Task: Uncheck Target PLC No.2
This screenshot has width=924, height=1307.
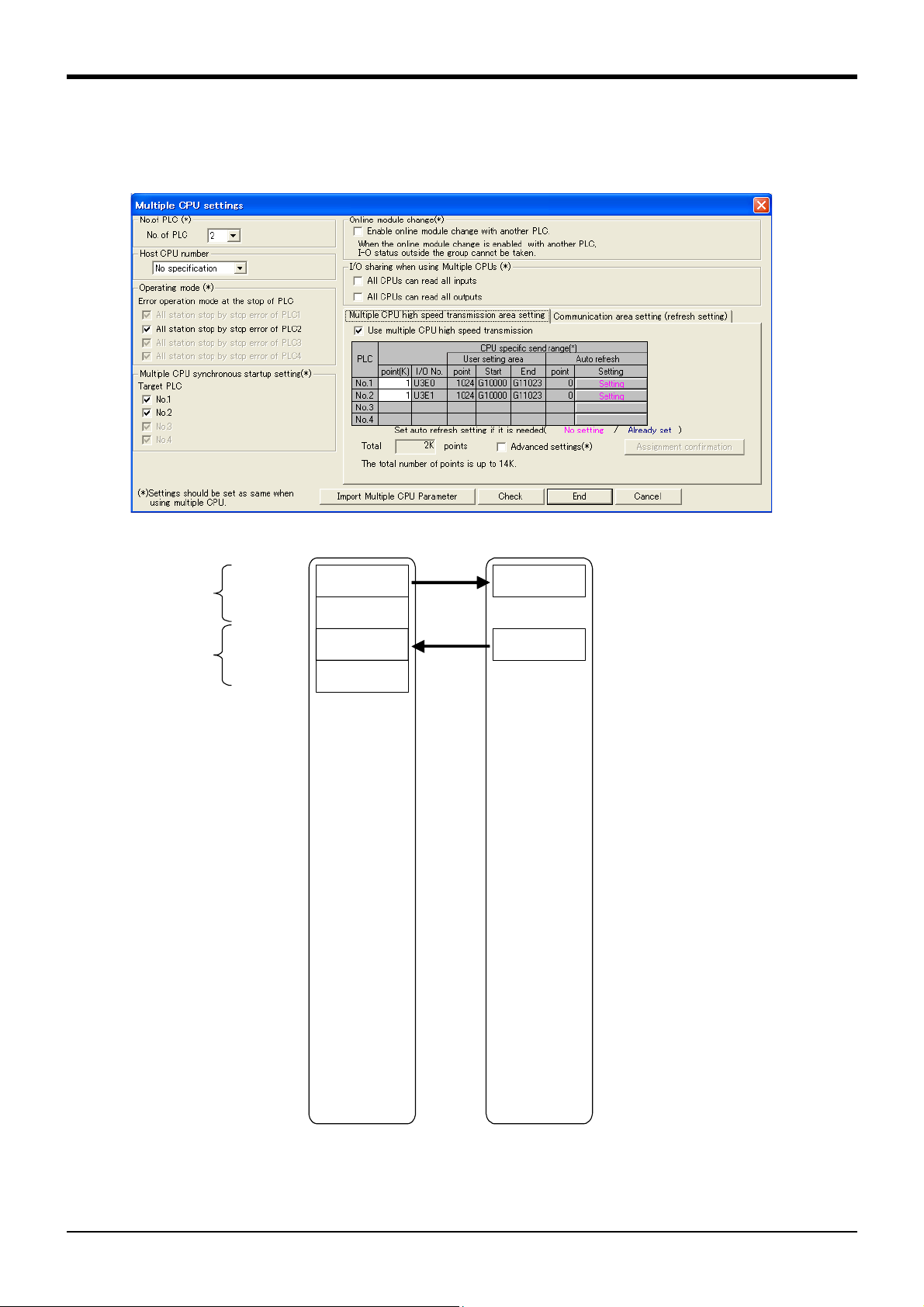Action: click(x=147, y=413)
